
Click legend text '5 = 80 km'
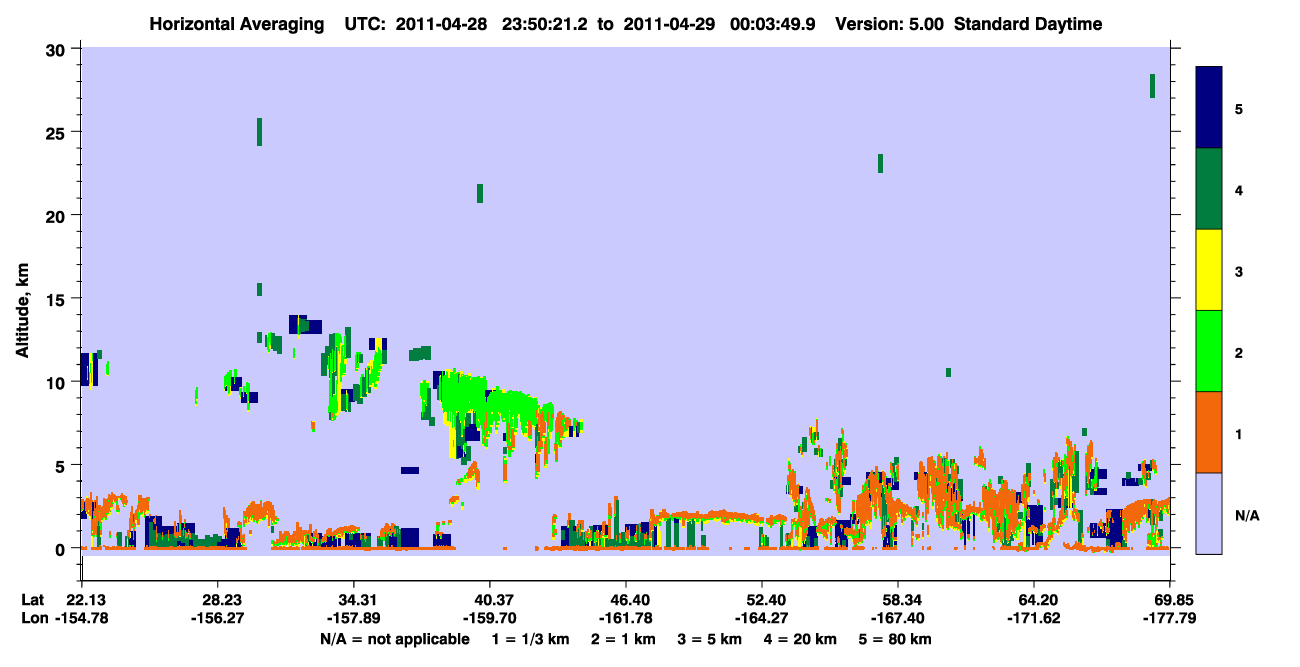897,639
